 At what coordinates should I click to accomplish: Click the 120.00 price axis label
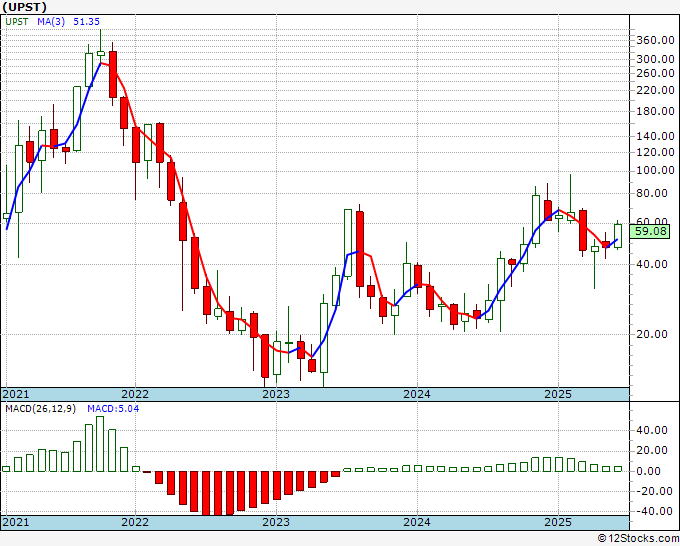[655, 152]
